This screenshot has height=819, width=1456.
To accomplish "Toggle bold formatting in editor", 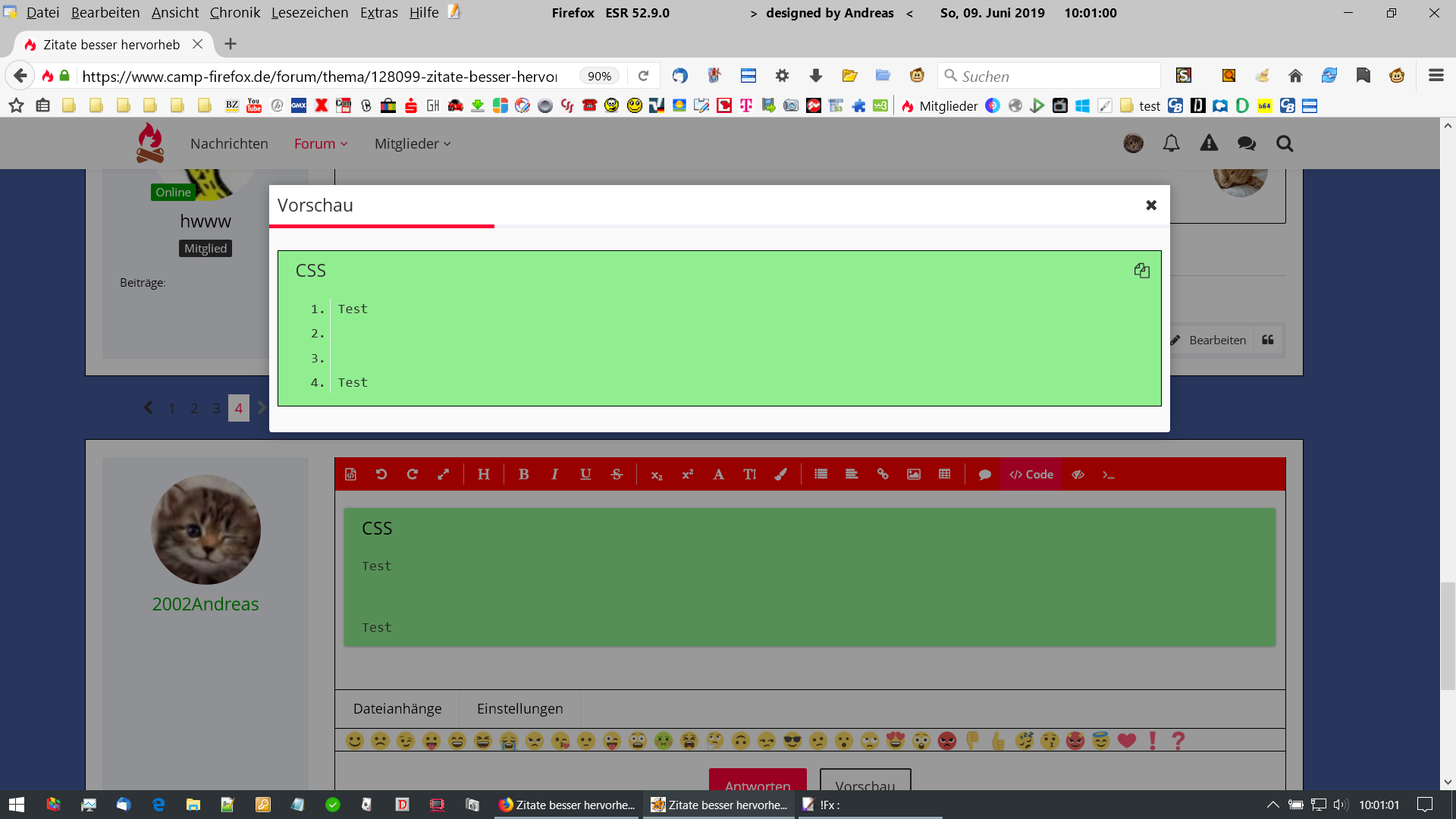I will [523, 474].
